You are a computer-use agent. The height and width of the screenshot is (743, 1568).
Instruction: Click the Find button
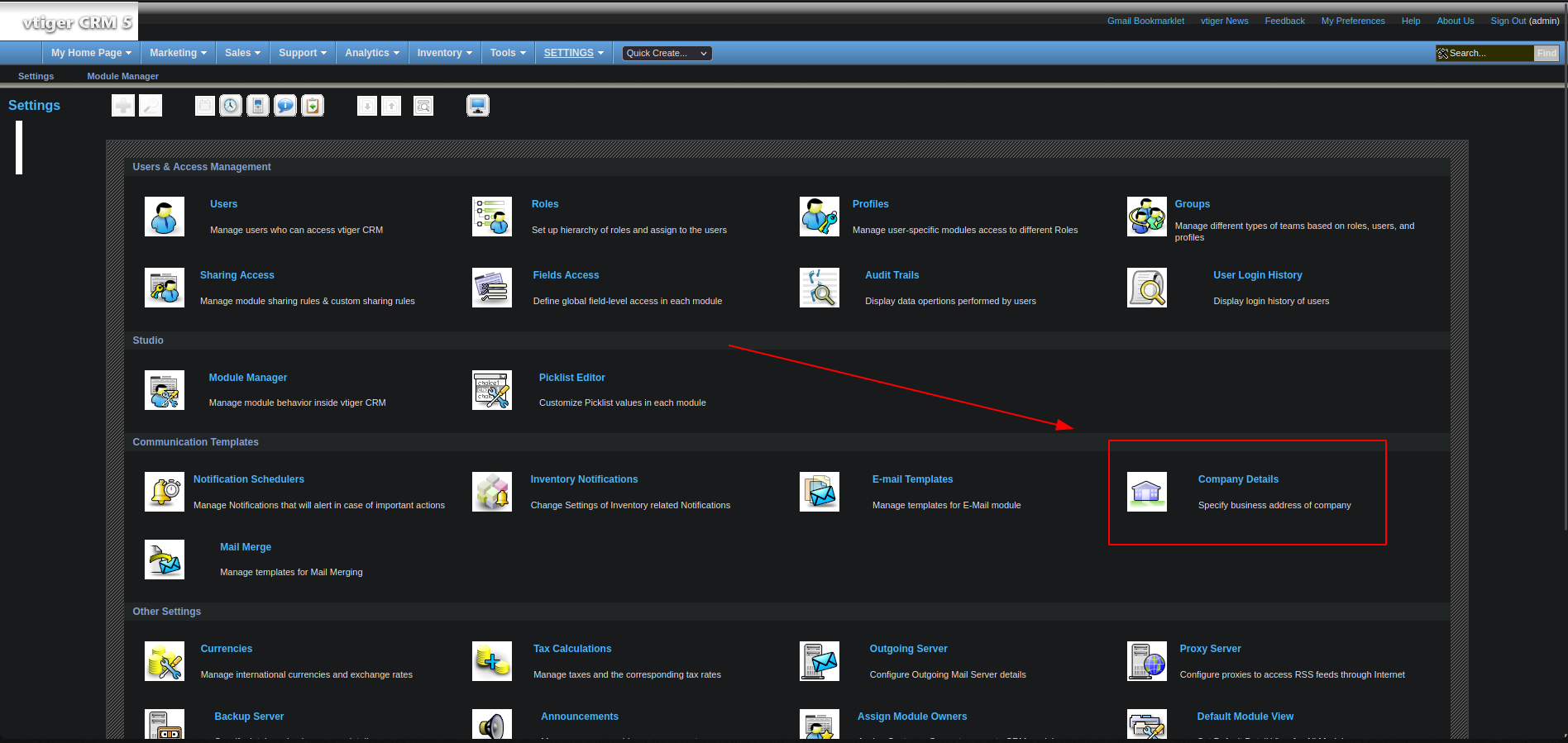click(1546, 53)
